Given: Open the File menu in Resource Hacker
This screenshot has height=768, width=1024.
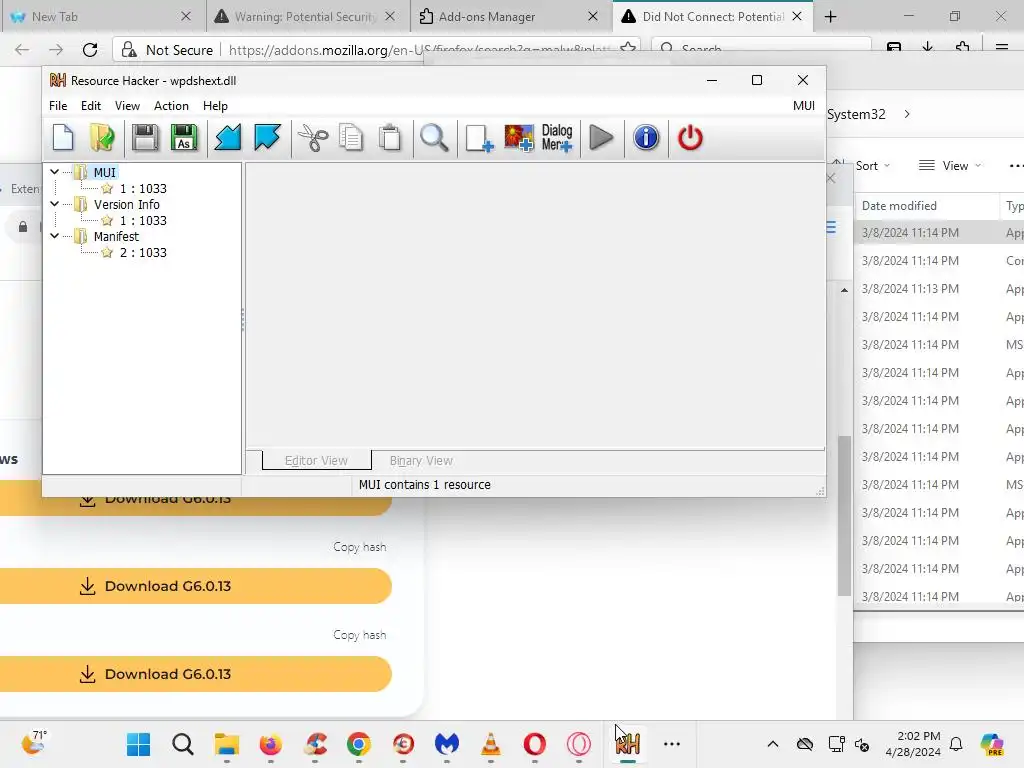Looking at the screenshot, I should click(x=58, y=106).
